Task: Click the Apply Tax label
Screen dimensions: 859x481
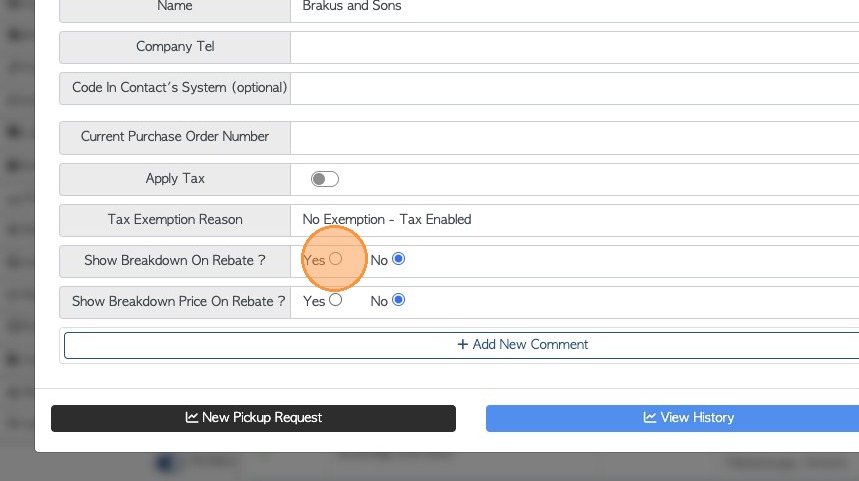Action: pos(175,179)
